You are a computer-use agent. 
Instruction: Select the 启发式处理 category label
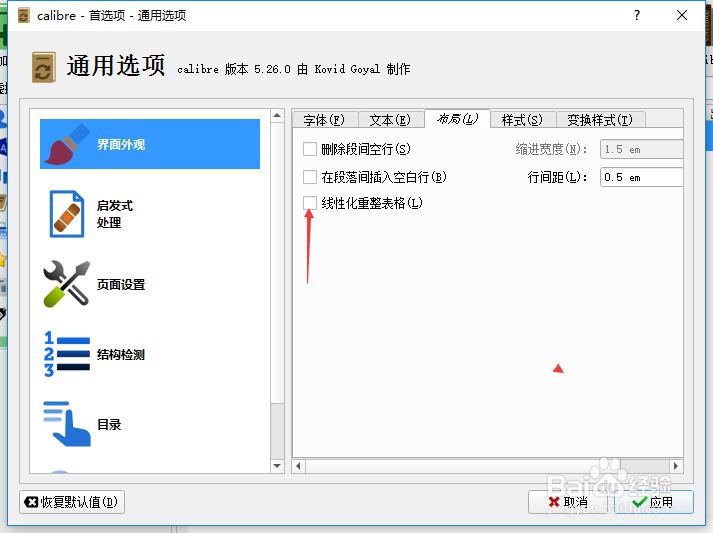pos(115,214)
